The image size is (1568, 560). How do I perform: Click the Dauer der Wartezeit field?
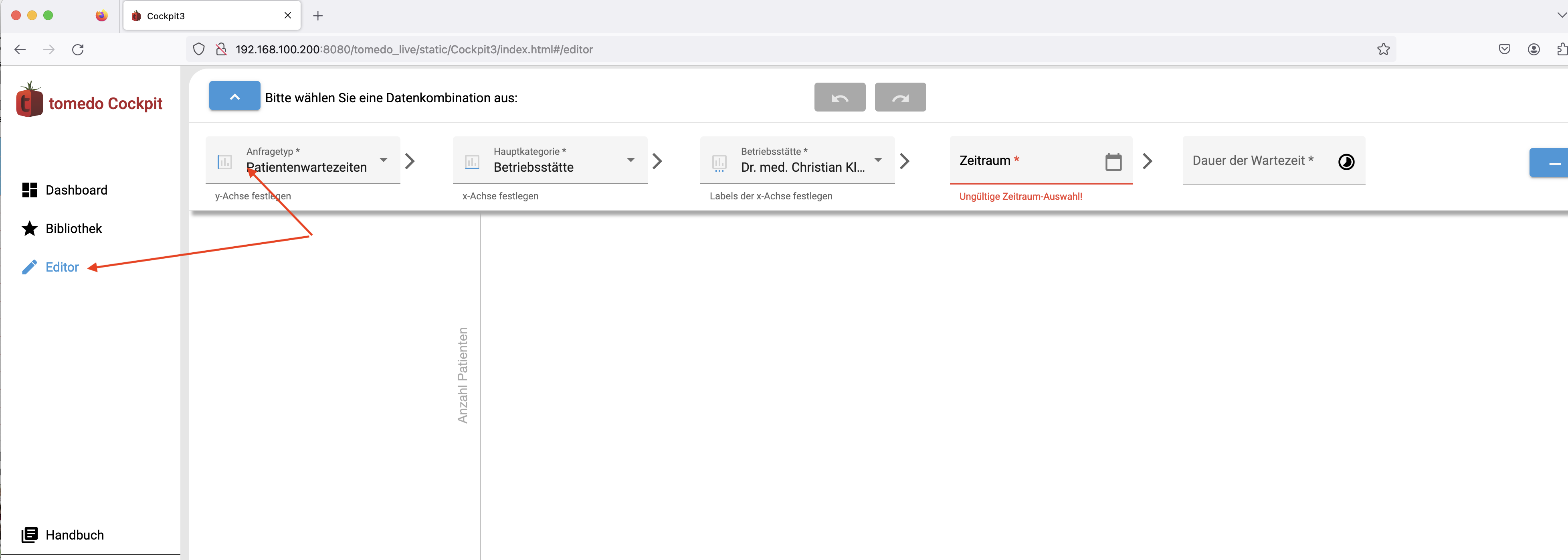[x=1273, y=160]
